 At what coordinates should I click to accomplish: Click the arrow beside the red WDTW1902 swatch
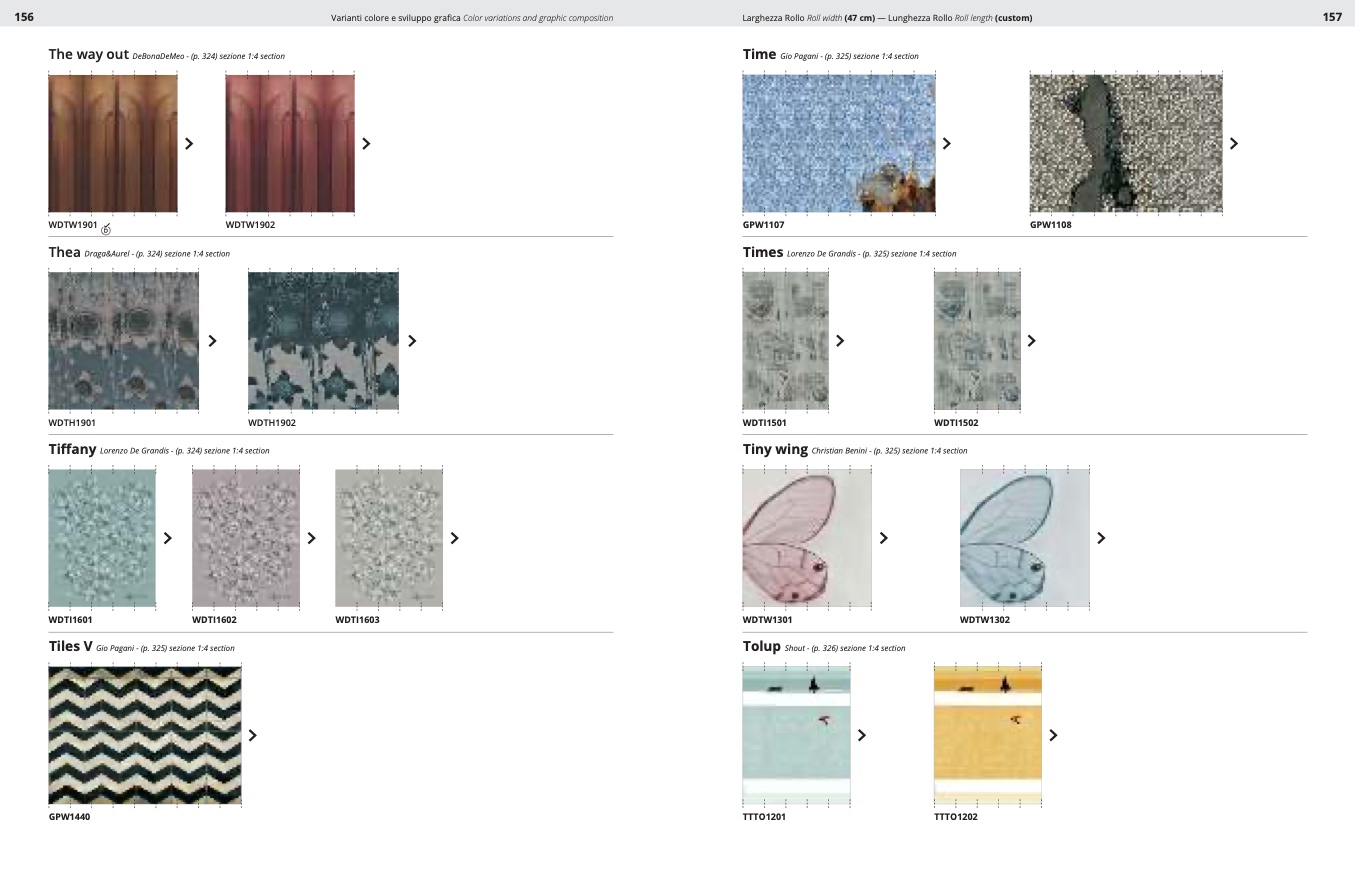tap(366, 143)
